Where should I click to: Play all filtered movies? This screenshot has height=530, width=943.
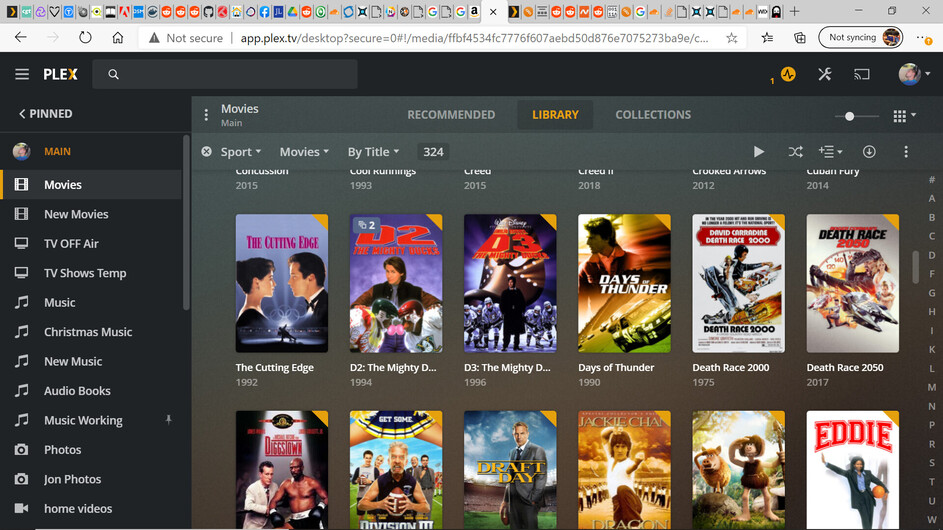[759, 152]
